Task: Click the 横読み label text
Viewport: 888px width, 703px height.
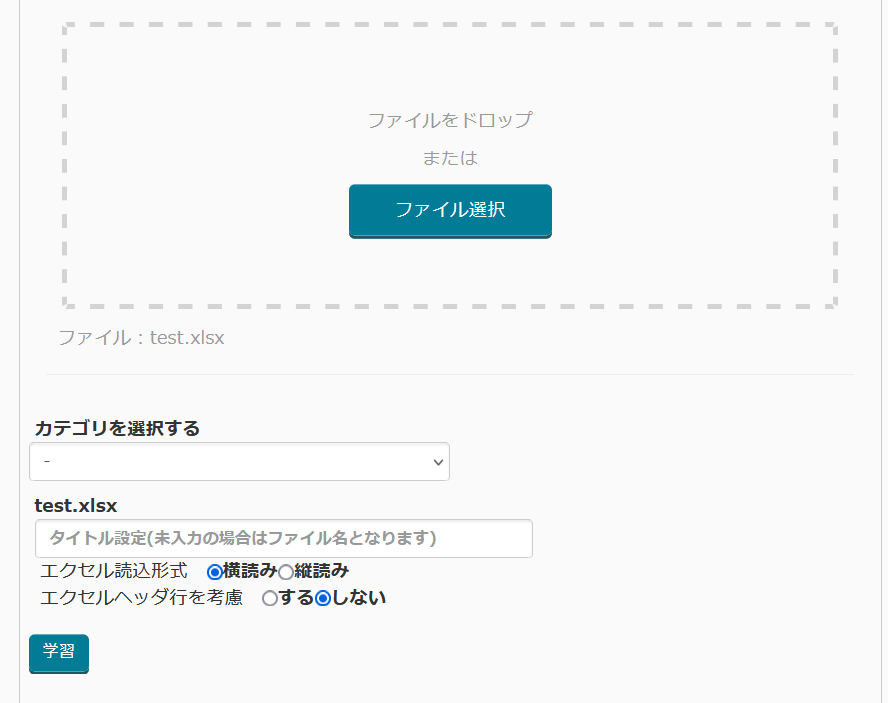Action: (250, 571)
